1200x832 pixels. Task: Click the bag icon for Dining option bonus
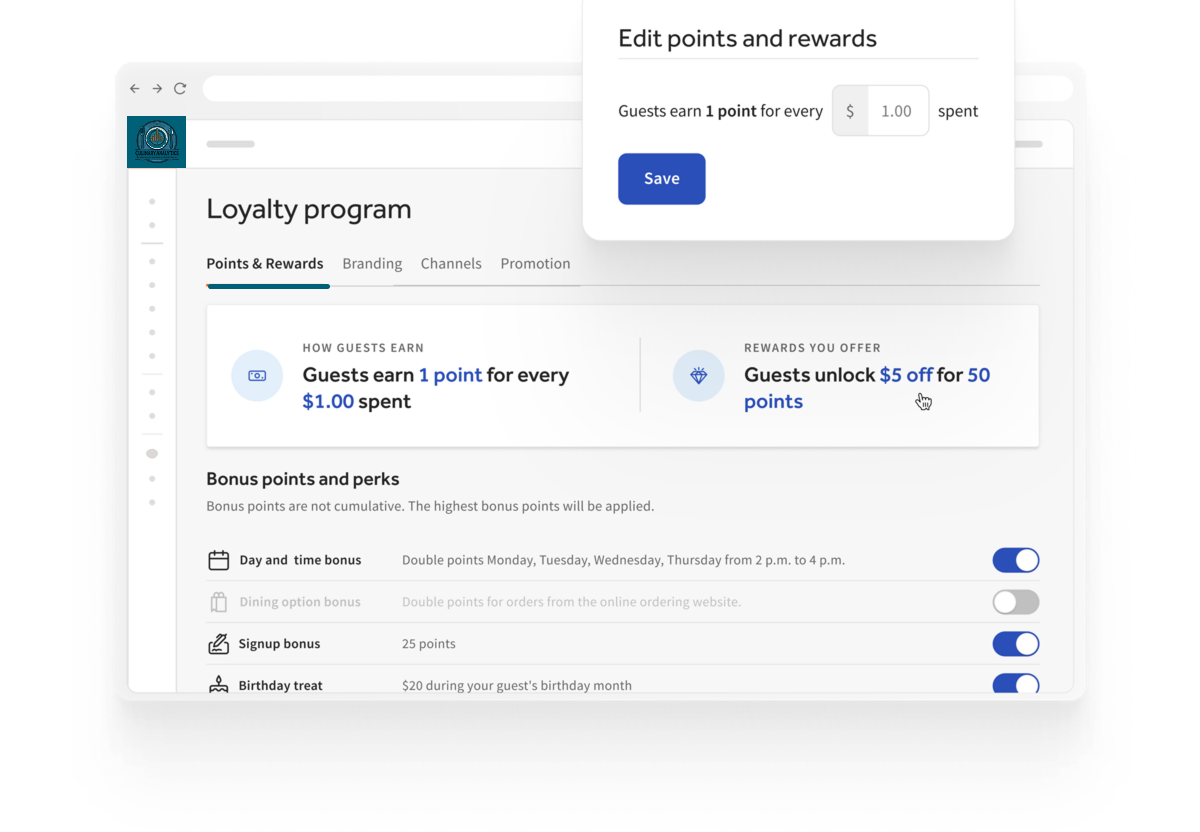(219, 602)
